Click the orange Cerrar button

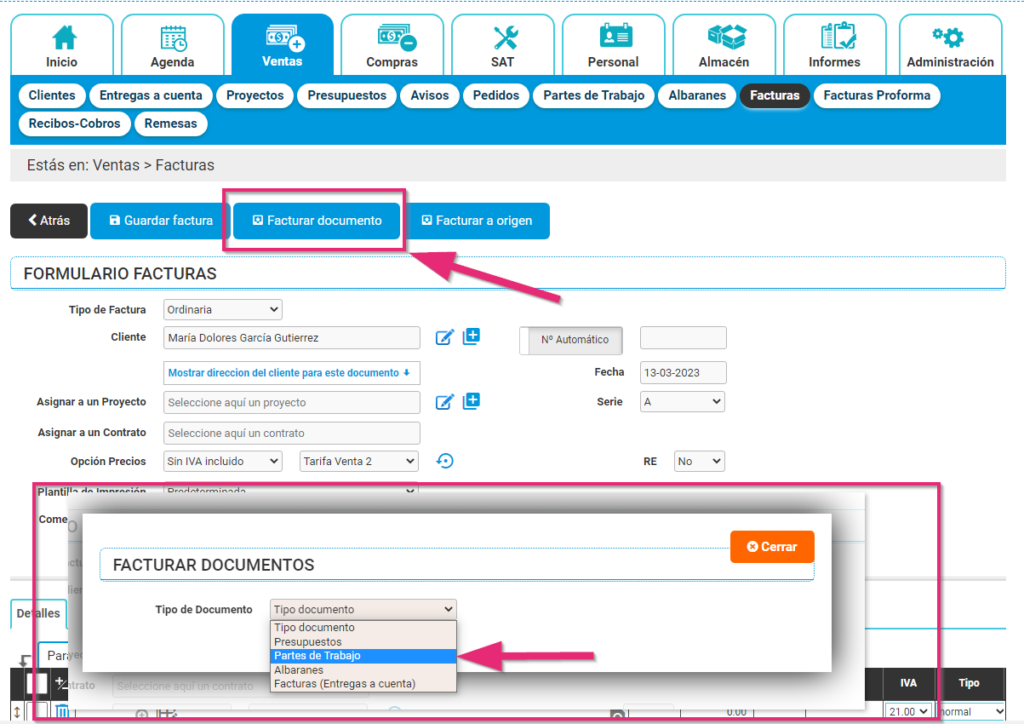[x=772, y=547]
